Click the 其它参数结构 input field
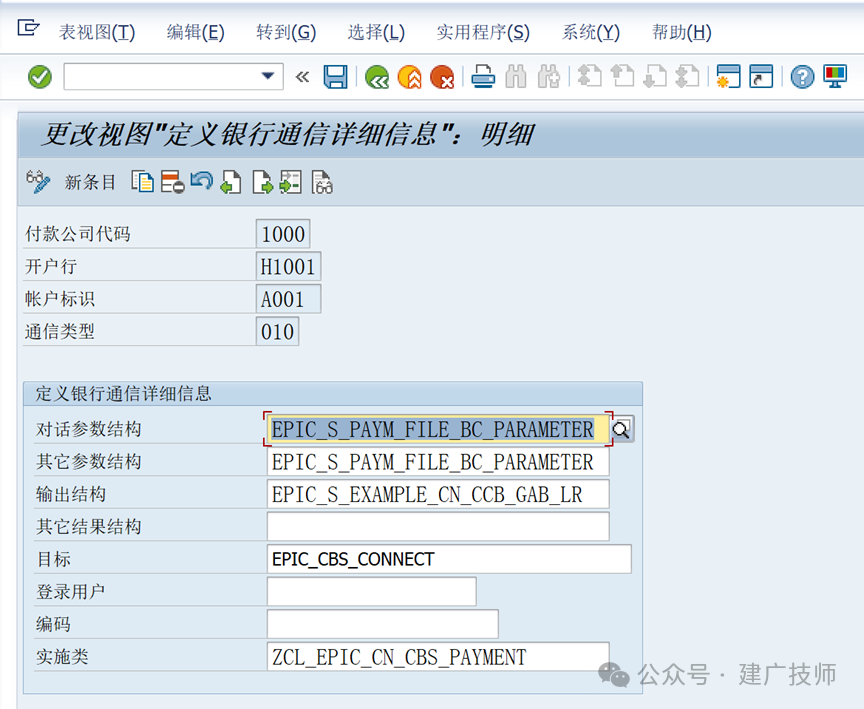 [x=438, y=462]
